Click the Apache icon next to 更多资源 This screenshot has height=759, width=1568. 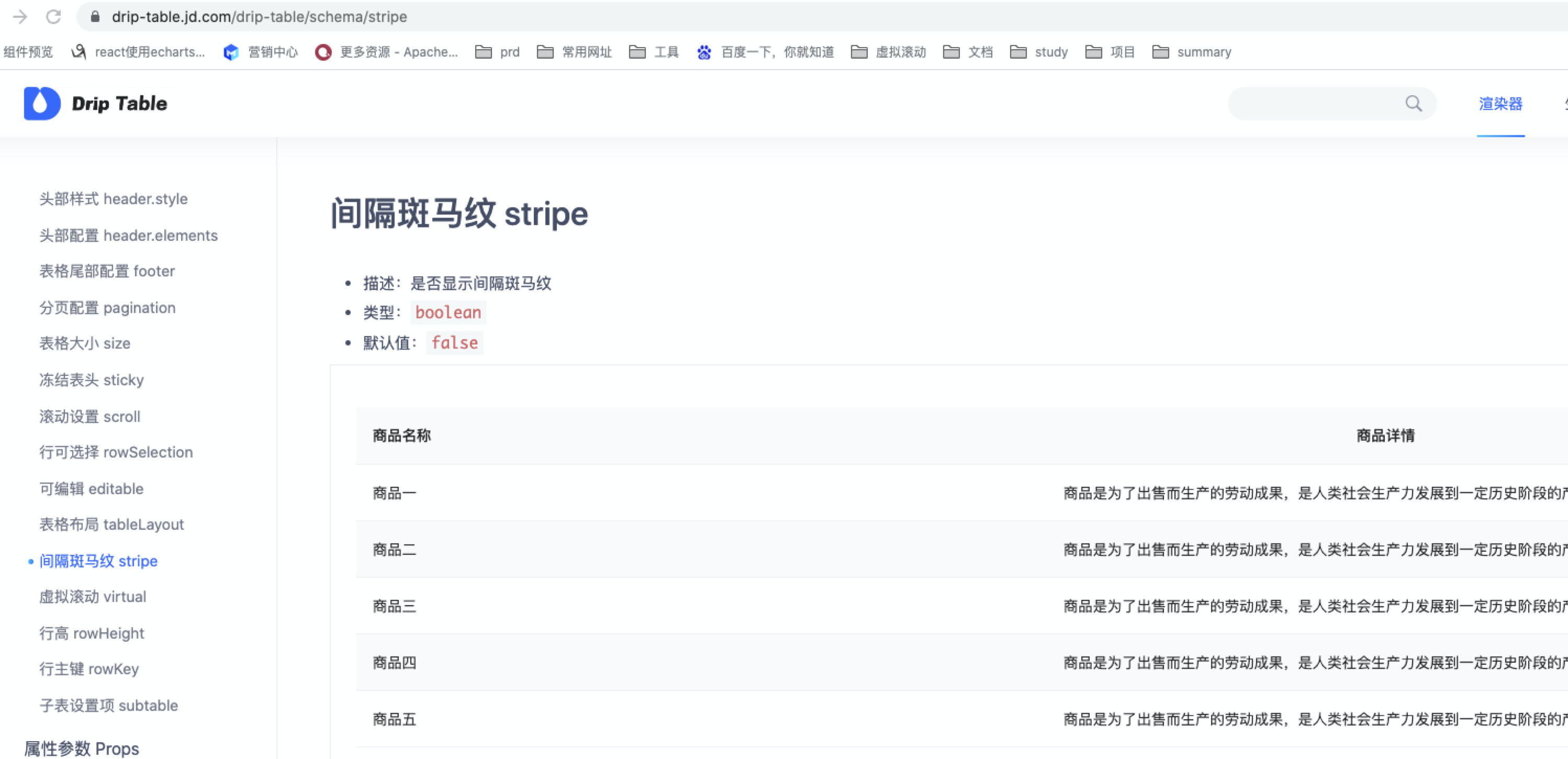pyautogui.click(x=322, y=52)
